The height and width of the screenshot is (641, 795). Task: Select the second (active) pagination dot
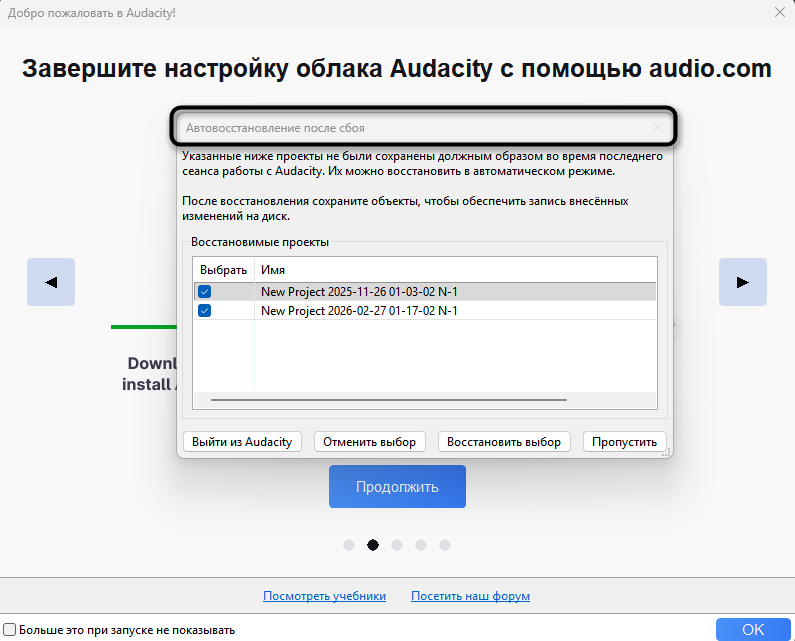(x=373, y=545)
